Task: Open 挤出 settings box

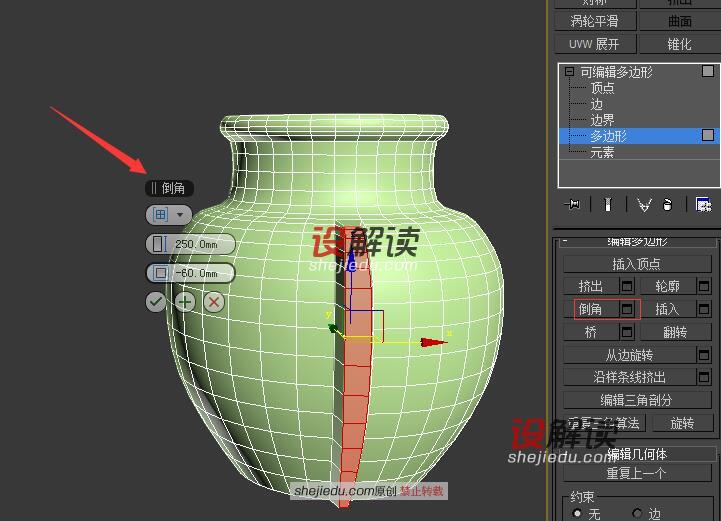Action: point(627,286)
